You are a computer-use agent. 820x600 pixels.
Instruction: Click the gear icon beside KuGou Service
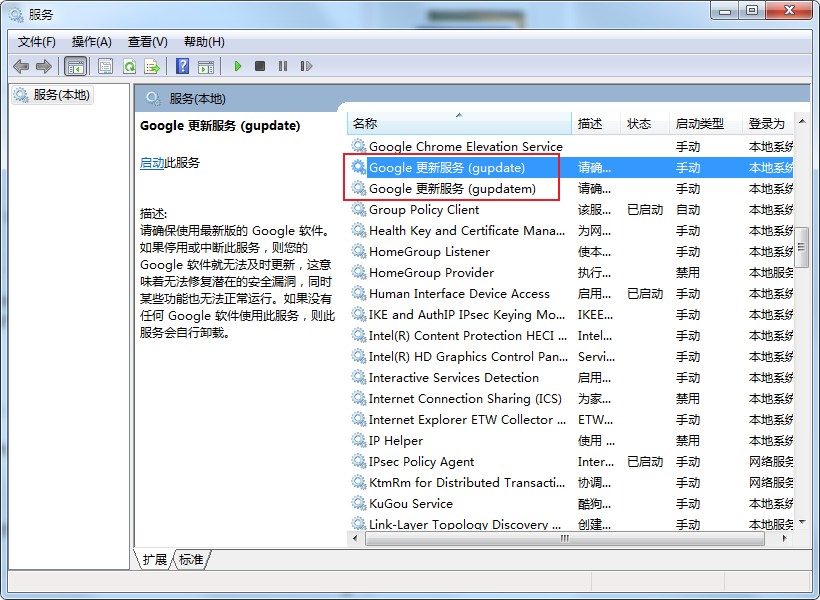click(x=358, y=503)
